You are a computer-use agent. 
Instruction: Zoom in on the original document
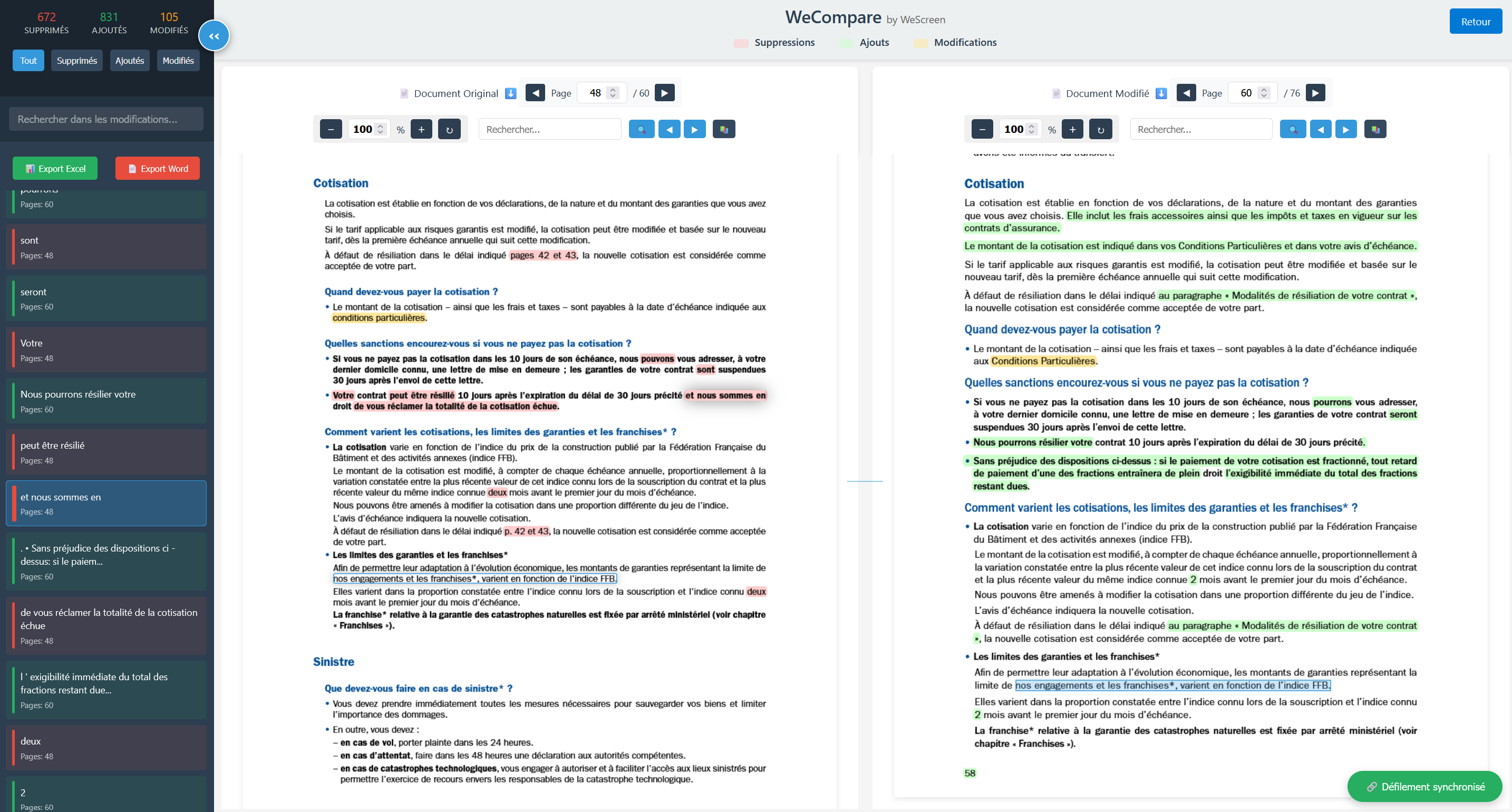tap(421, 129)
